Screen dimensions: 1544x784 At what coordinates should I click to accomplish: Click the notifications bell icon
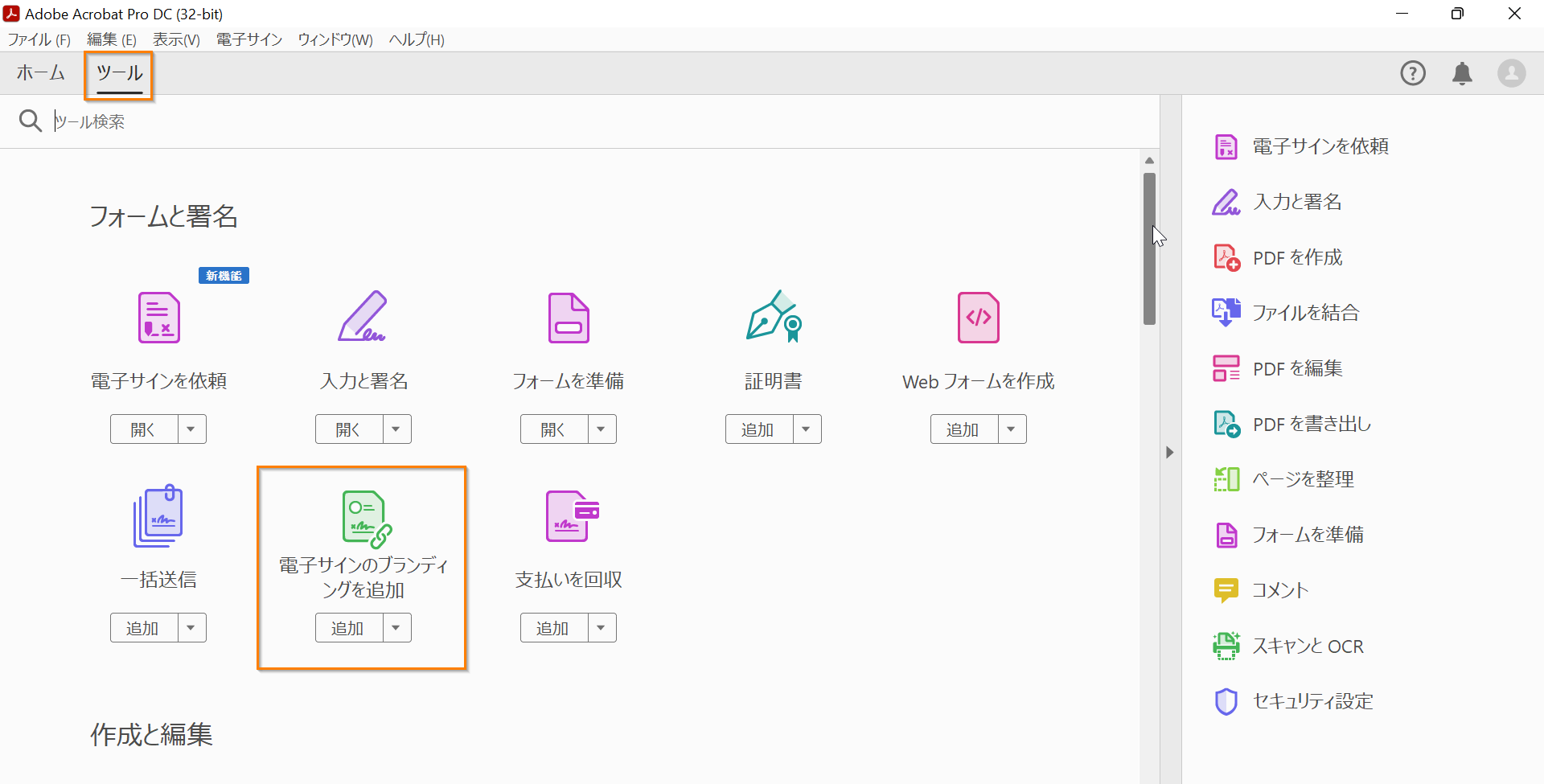coord(1463,73)
